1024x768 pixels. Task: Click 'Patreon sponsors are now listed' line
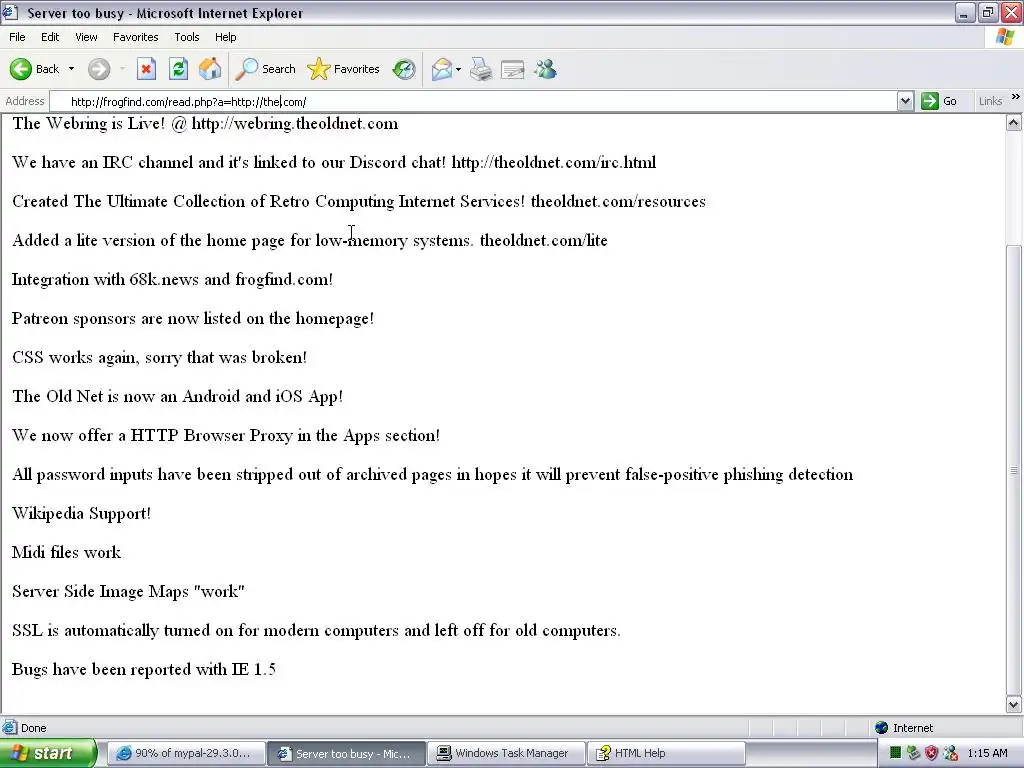193,318
